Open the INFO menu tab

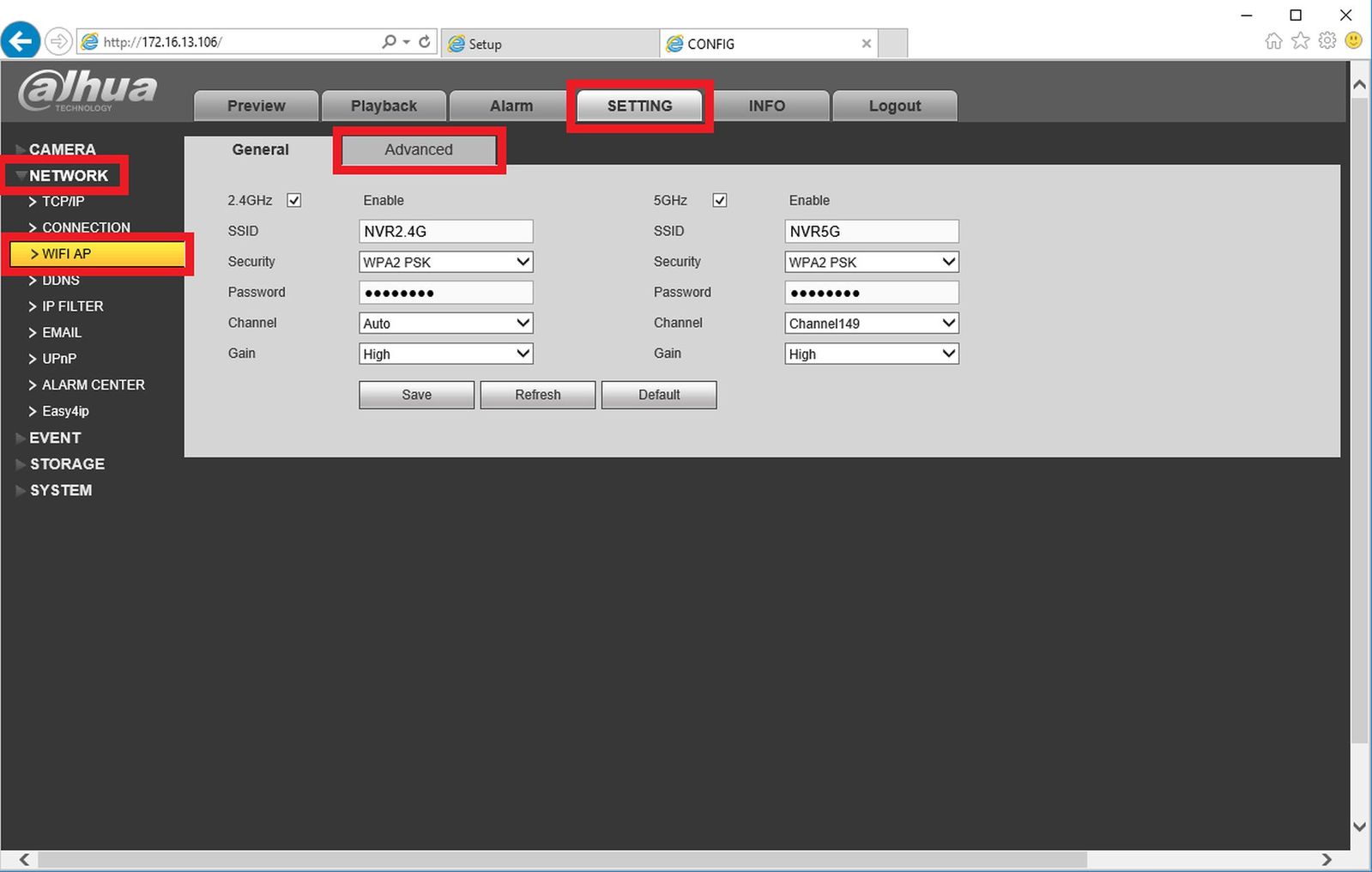point(767,106)
